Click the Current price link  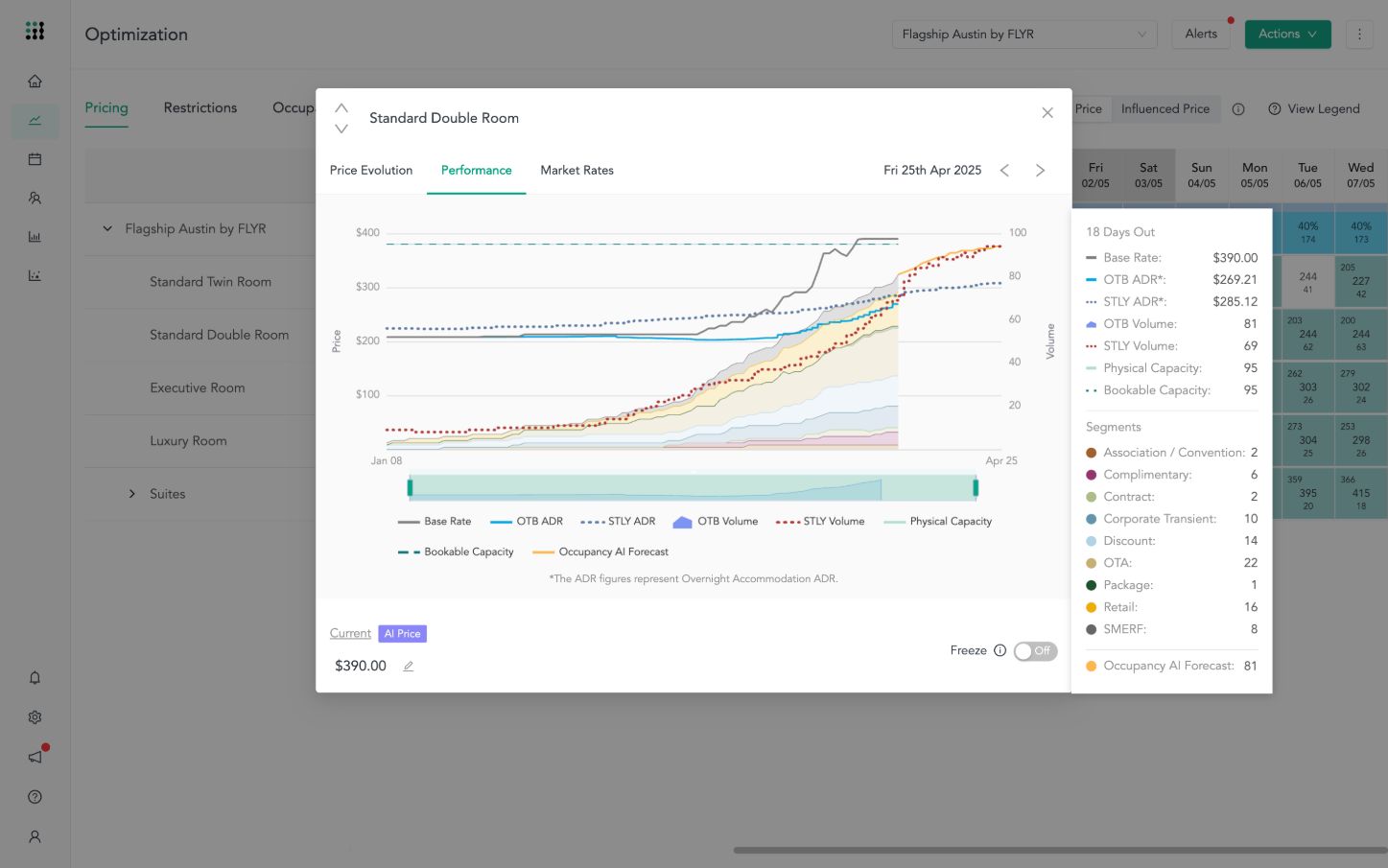pos(350,634)
